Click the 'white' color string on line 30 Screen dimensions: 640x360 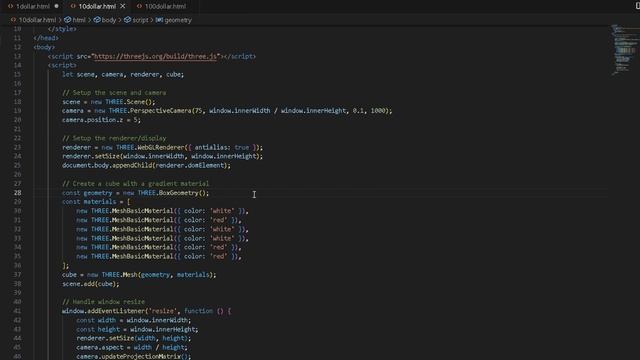click(222, 211)
